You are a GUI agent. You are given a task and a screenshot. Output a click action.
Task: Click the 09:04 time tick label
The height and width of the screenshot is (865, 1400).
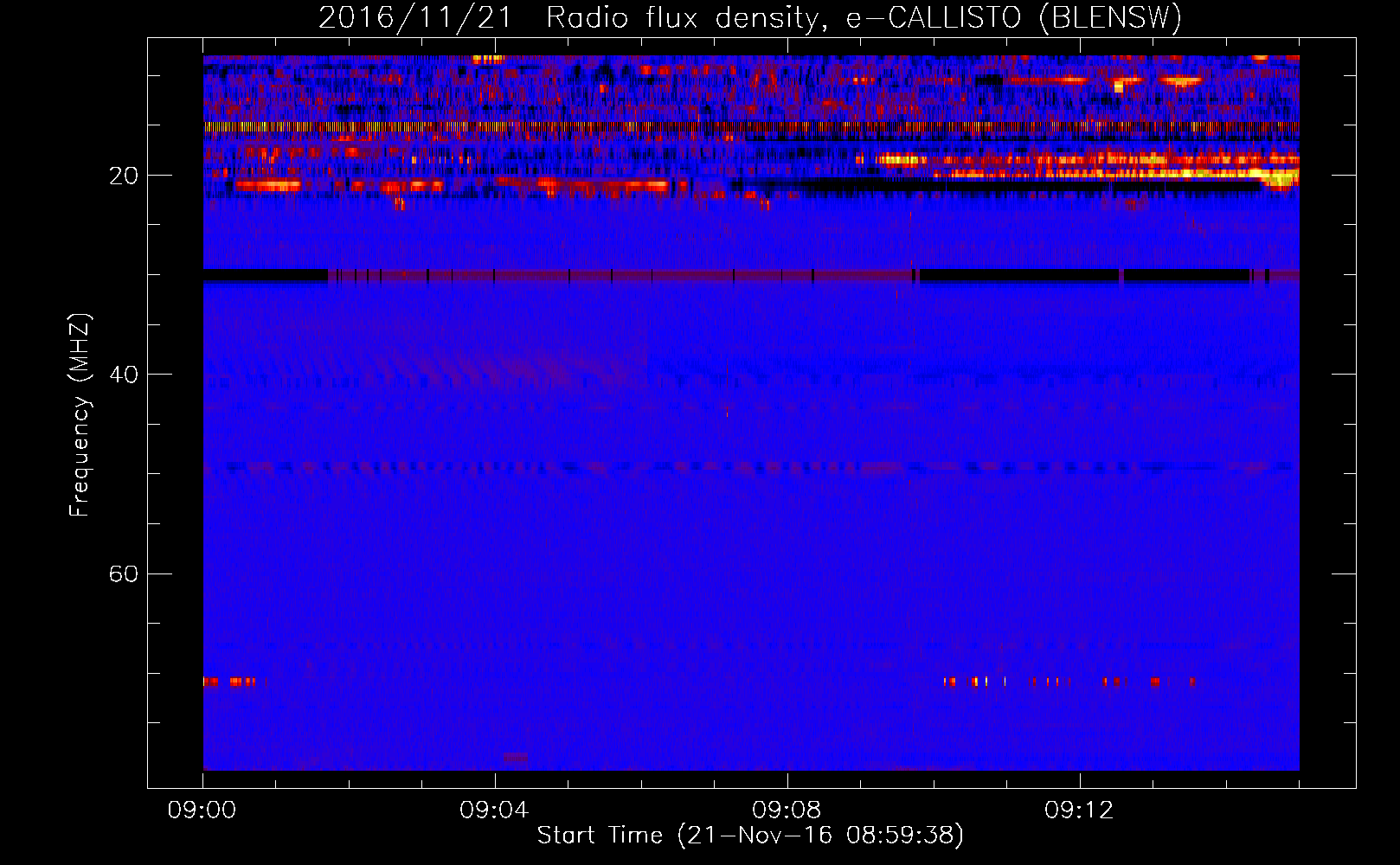point(494,811)
